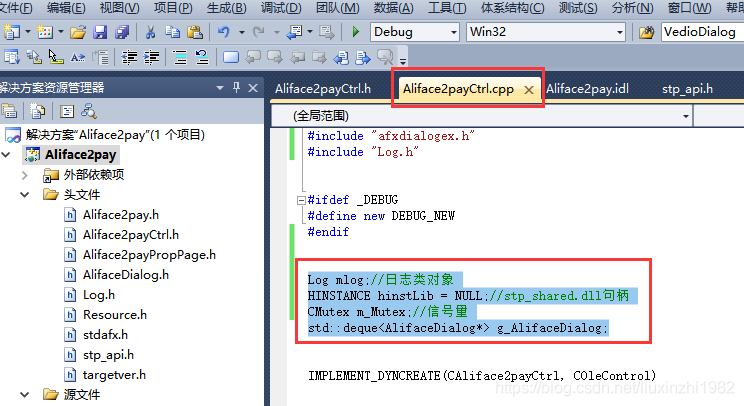Viewport: 744px width, 406px height.
Task: Start debugging with the green play arrow
Action: [356, 32]
